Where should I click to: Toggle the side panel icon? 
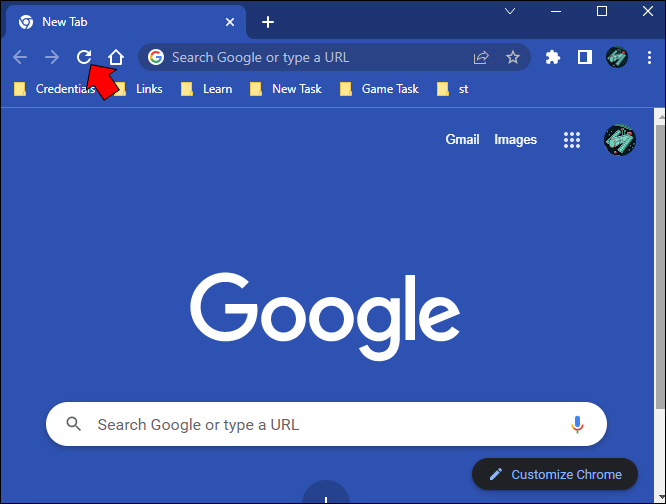[x=585, y=57]
